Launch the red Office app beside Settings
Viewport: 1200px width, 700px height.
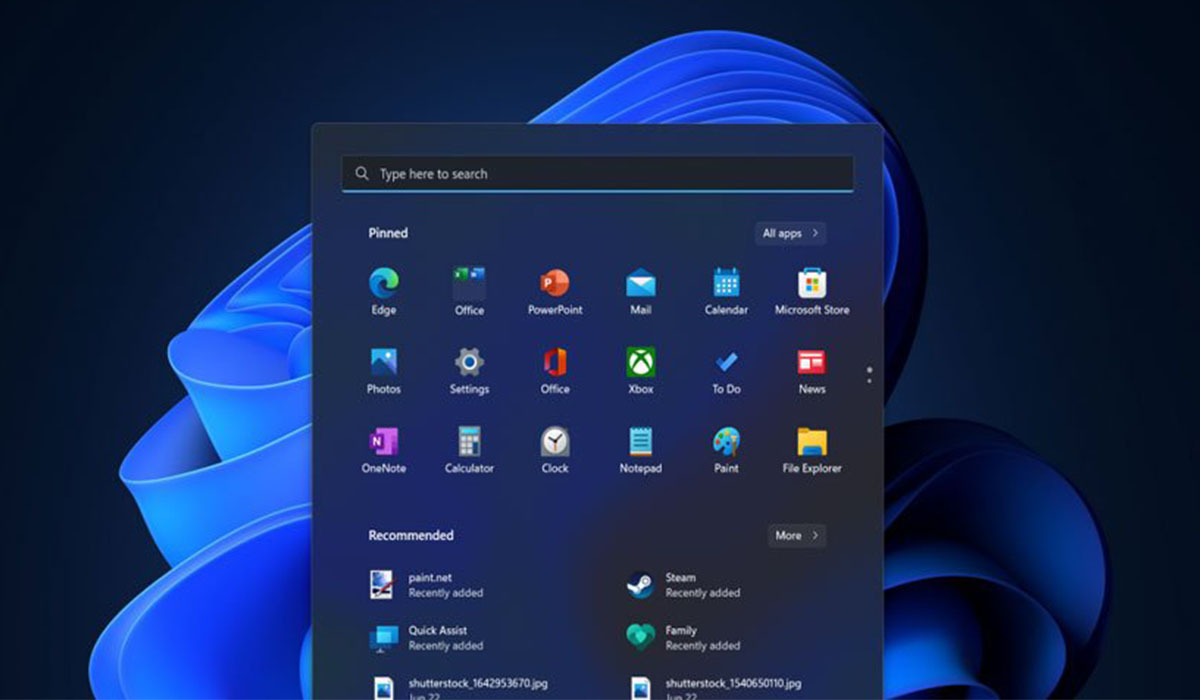(x=555, y=370)
